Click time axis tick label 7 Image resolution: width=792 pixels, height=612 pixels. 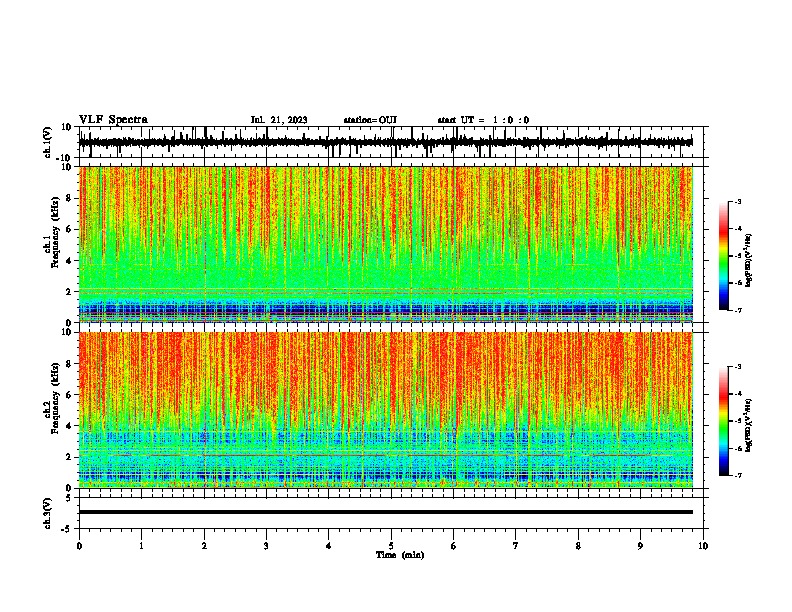point(516,546)
